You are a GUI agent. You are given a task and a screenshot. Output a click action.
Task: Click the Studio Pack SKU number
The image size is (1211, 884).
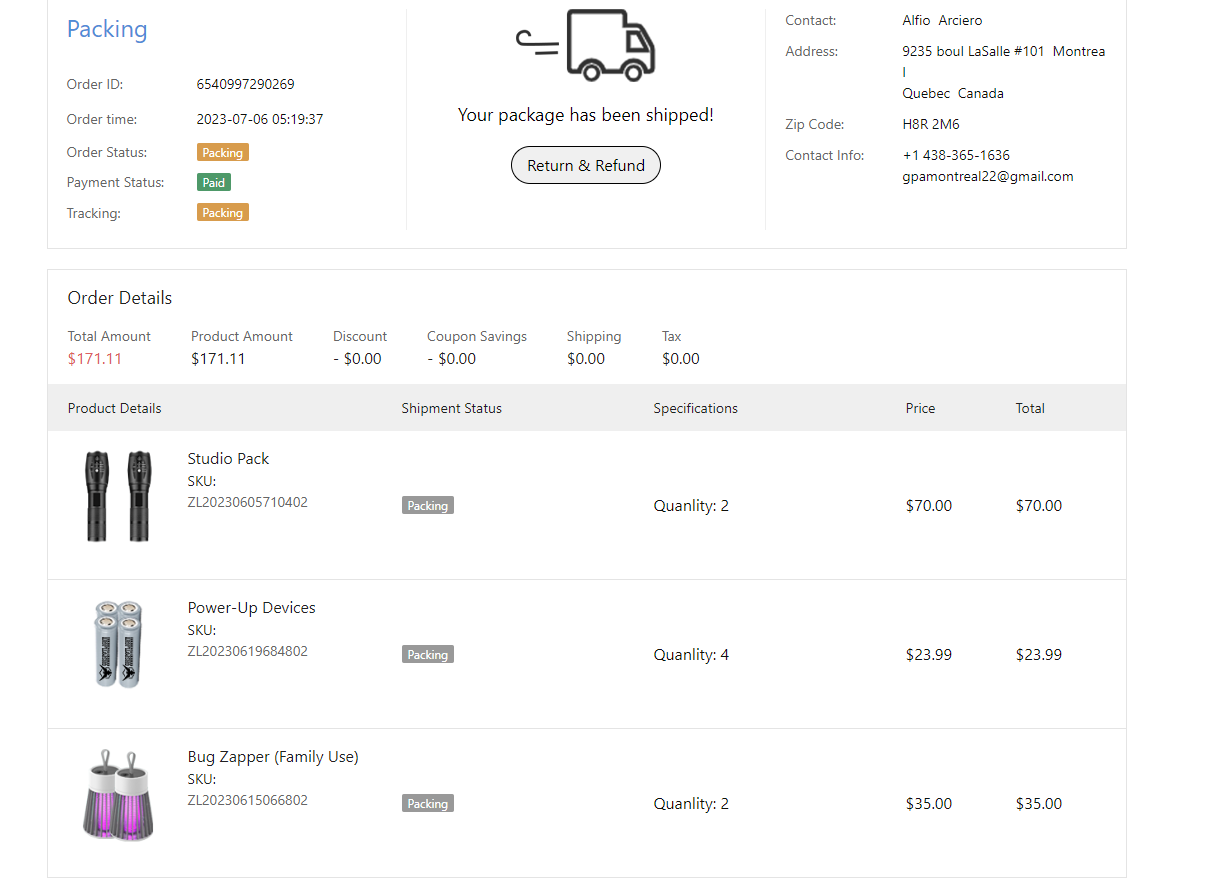[247, 502]
